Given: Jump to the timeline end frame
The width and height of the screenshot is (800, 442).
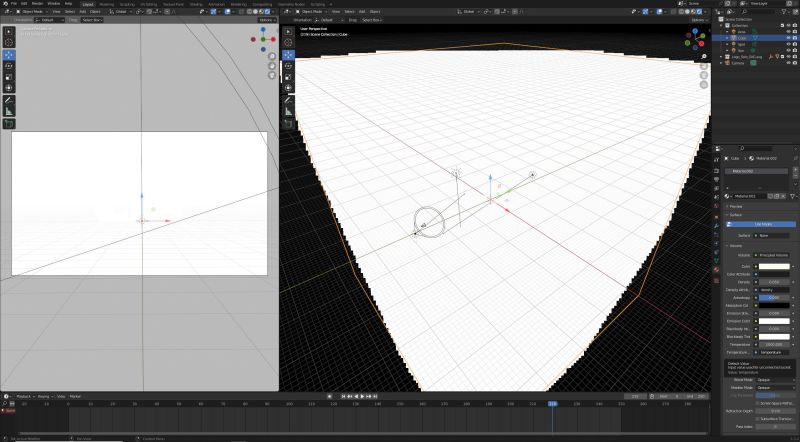Looking at the screenshot, I should [375, 396].
